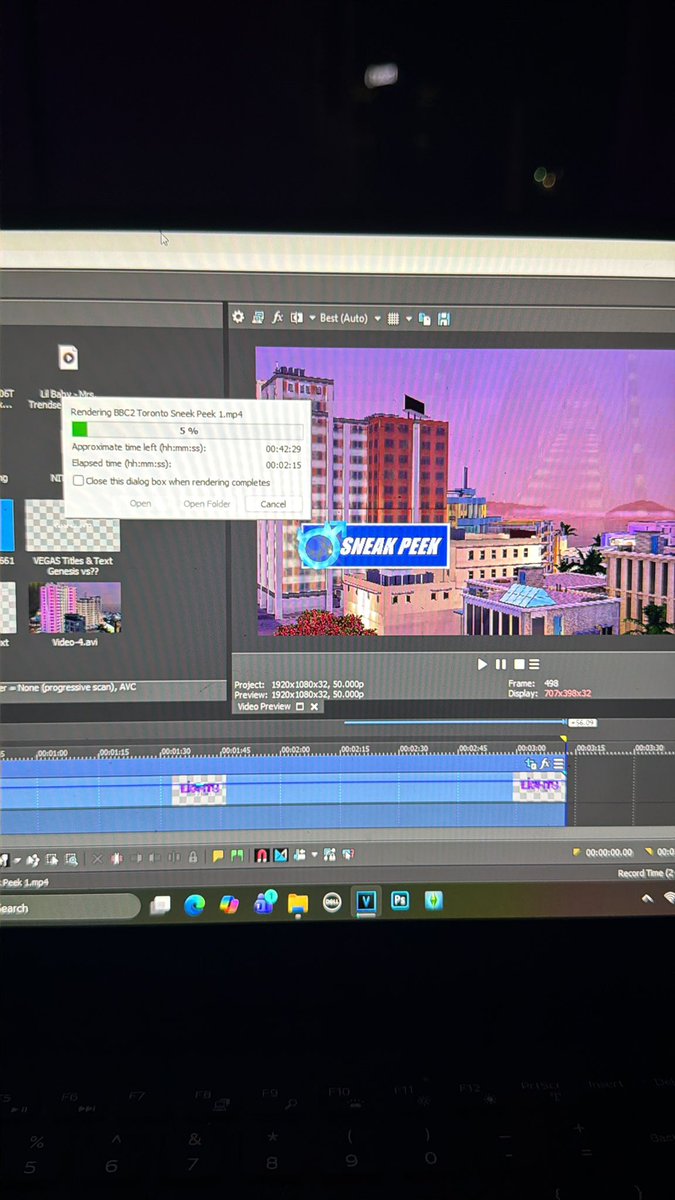
Task: Open File Explorer from taskbar
Action: [x=298, y=903]
